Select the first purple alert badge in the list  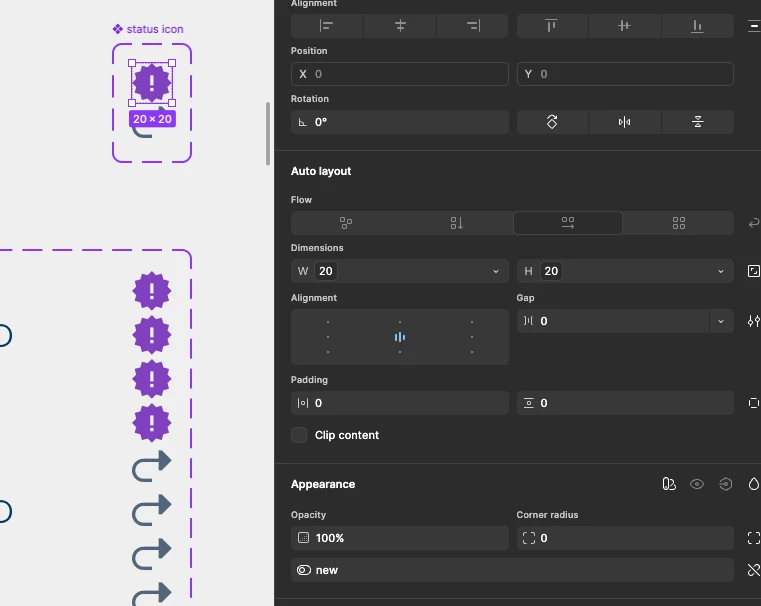point(152,291)
